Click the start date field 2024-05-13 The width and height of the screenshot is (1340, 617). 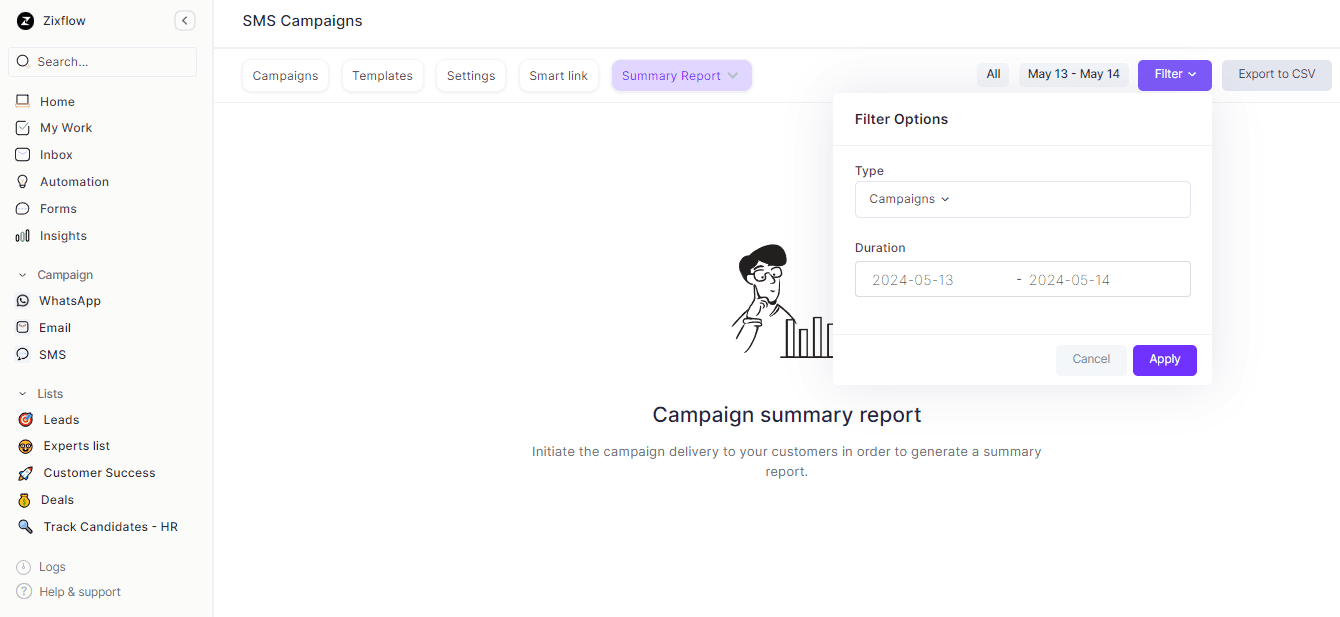(913, 280)
